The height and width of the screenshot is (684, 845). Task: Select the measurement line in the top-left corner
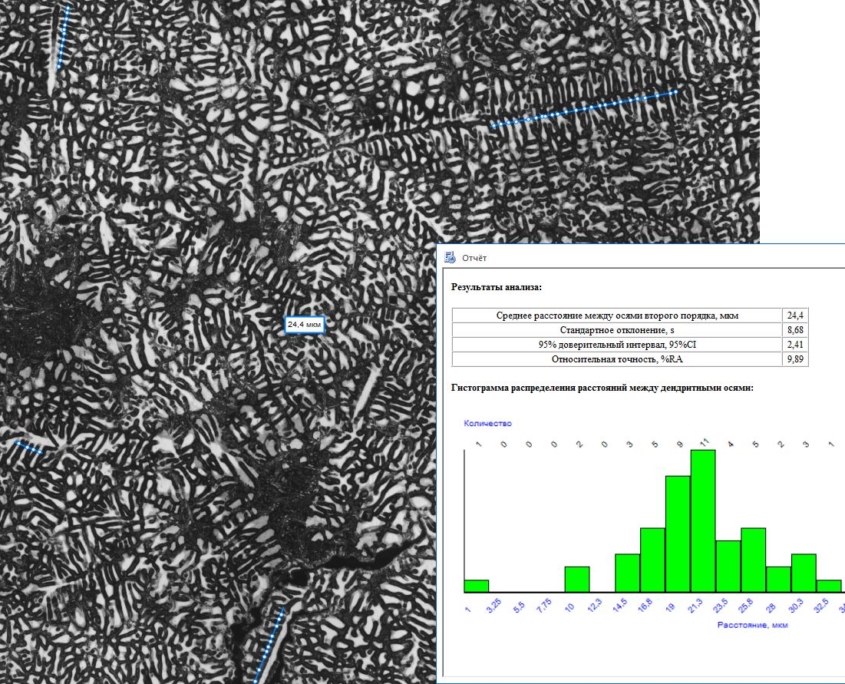[64, 37]
